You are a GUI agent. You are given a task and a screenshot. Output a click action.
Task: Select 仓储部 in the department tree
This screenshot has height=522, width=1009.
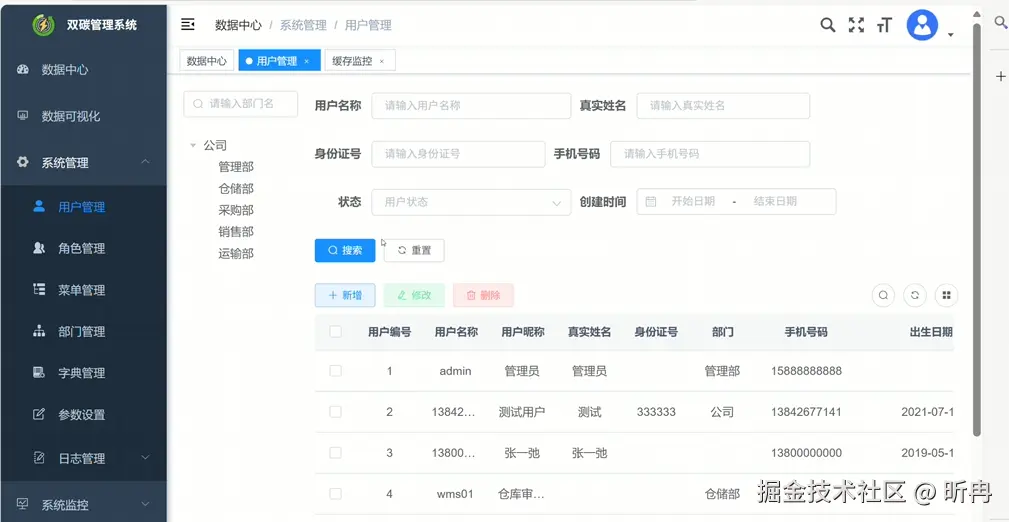coord(236,189)
